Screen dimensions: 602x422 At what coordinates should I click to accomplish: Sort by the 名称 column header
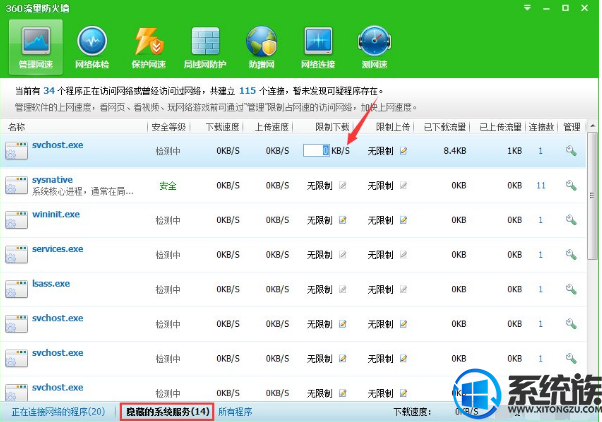tap(17, 127)
